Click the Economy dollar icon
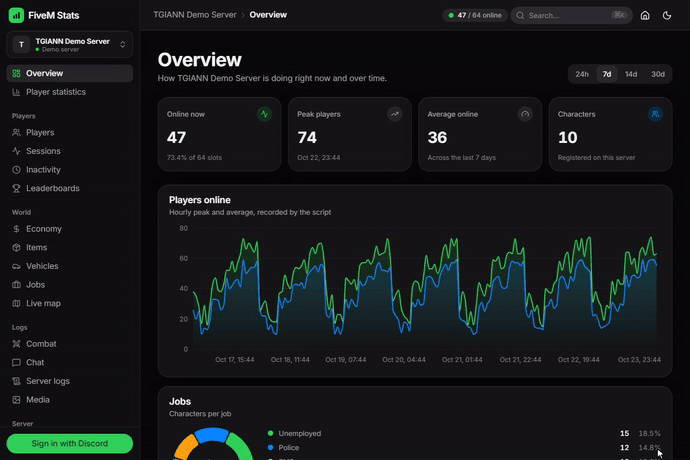 click(16, 229)
